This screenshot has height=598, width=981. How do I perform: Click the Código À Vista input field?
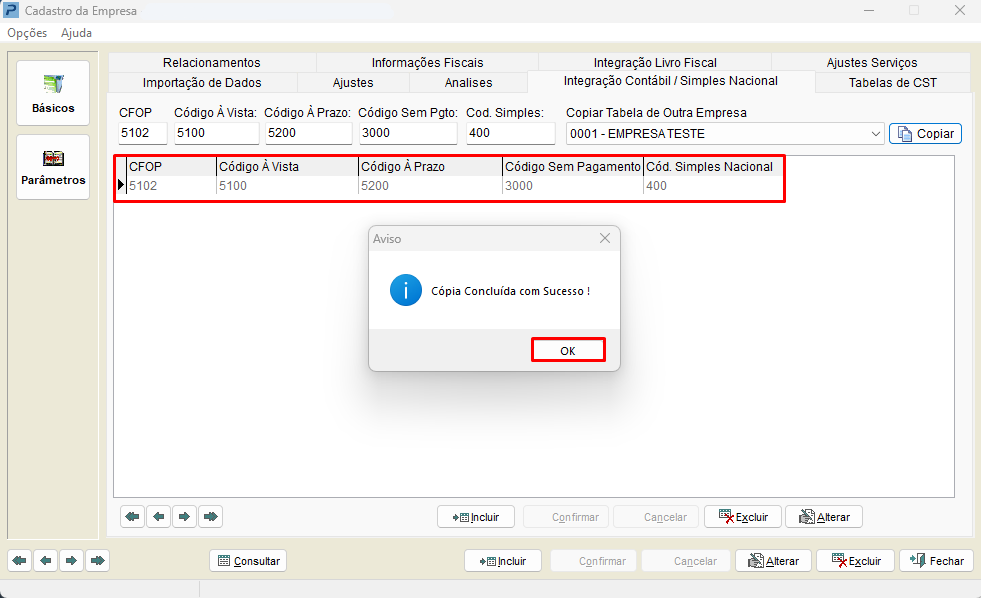click(x=216, y=133)
